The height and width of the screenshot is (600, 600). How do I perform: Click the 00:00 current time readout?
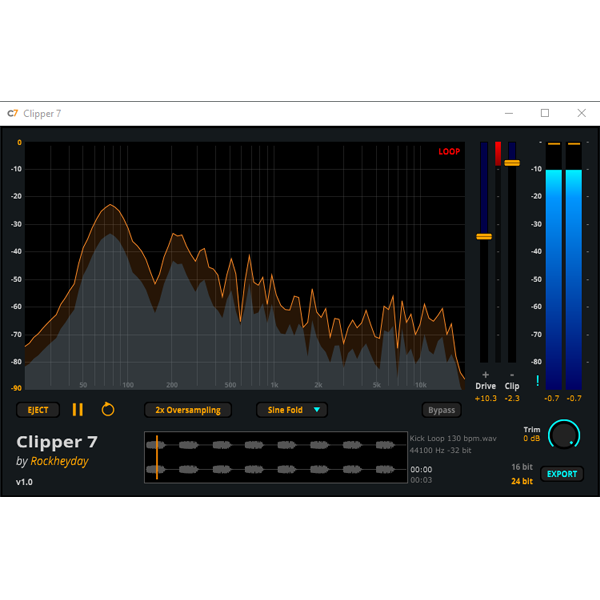point(421,470)
